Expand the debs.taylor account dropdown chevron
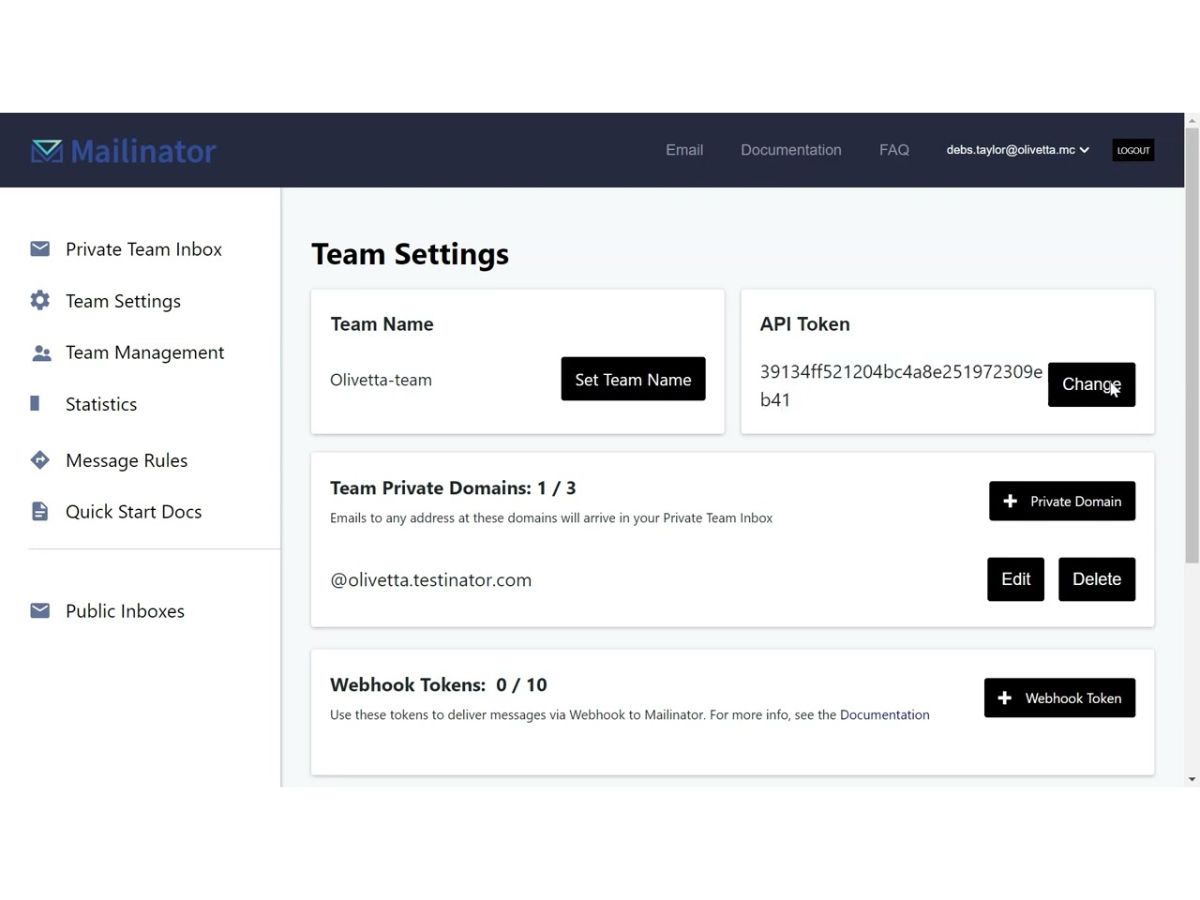 tap(1084, 150)
